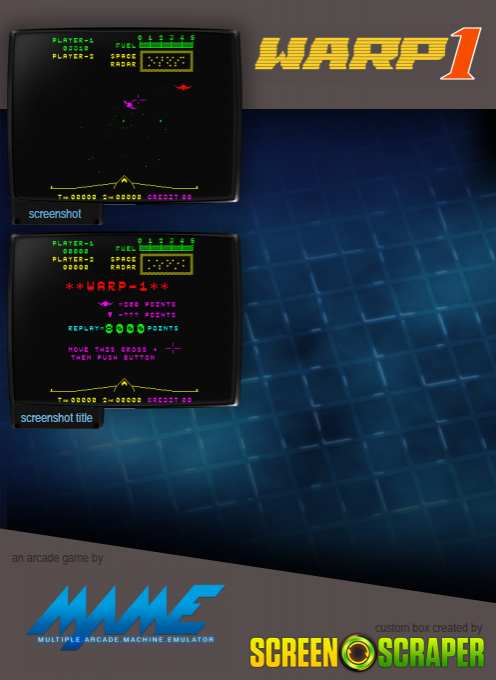This screenshot has height=680, width=496.
Task: Click 'custom box created by' text
Action: tap(428, 628)
